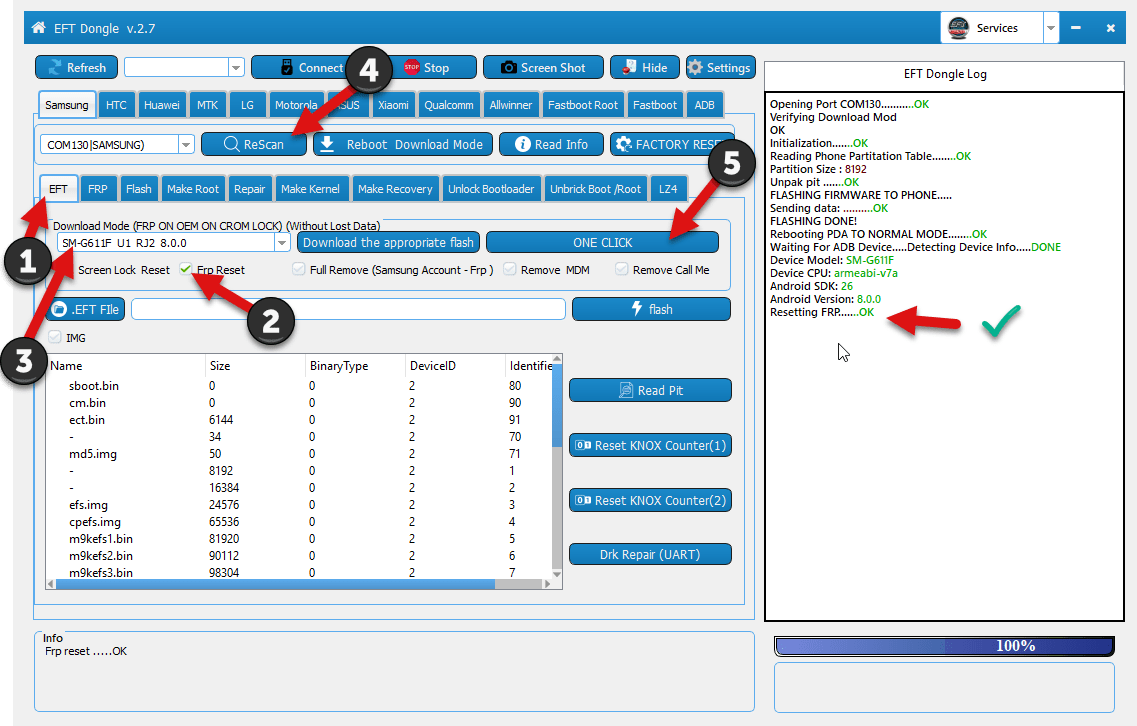Select the cpefs.img partition row
This screenshot has height=726, width=1137.
299,521
